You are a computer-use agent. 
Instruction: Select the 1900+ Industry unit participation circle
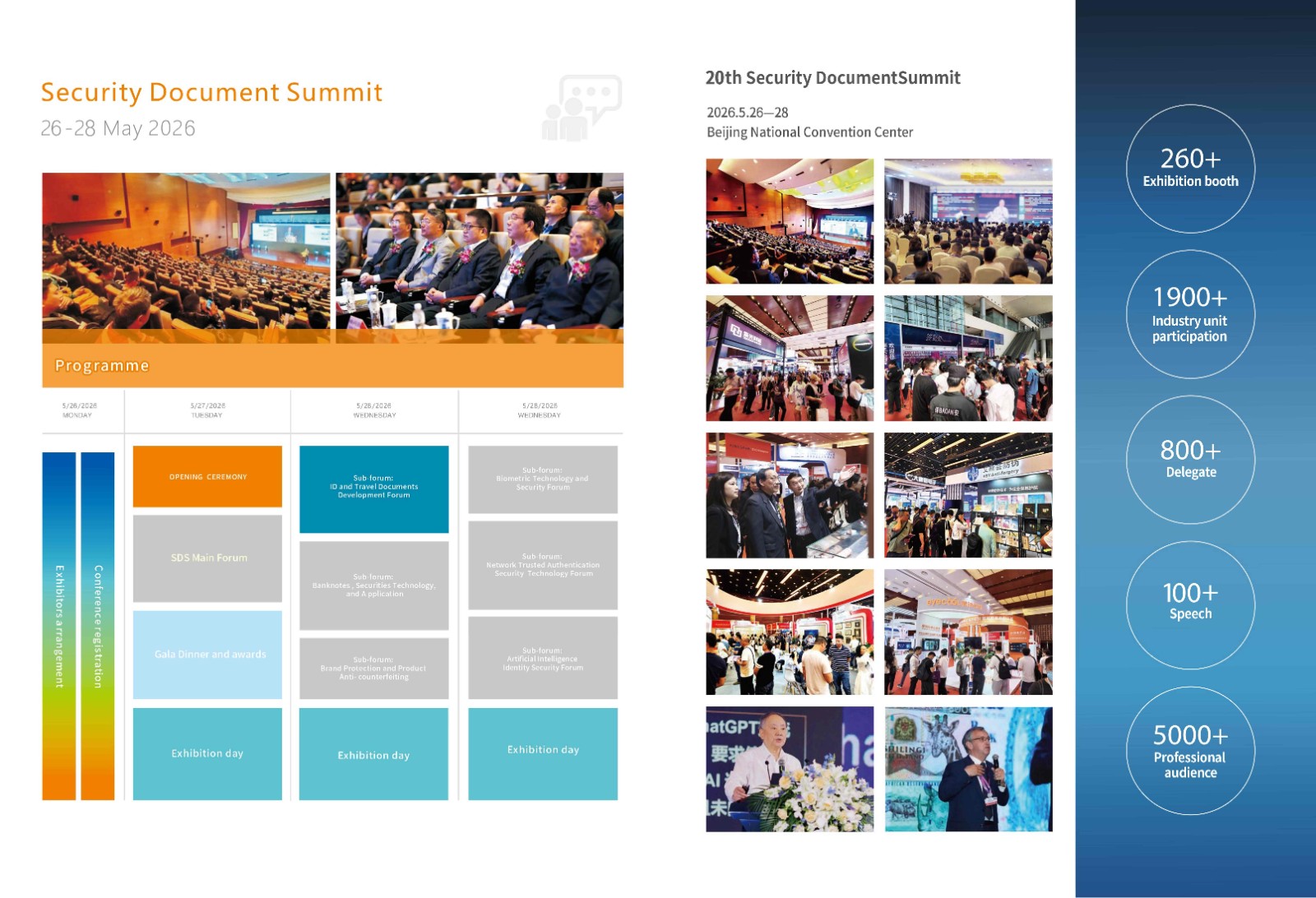pos(1190,314)
